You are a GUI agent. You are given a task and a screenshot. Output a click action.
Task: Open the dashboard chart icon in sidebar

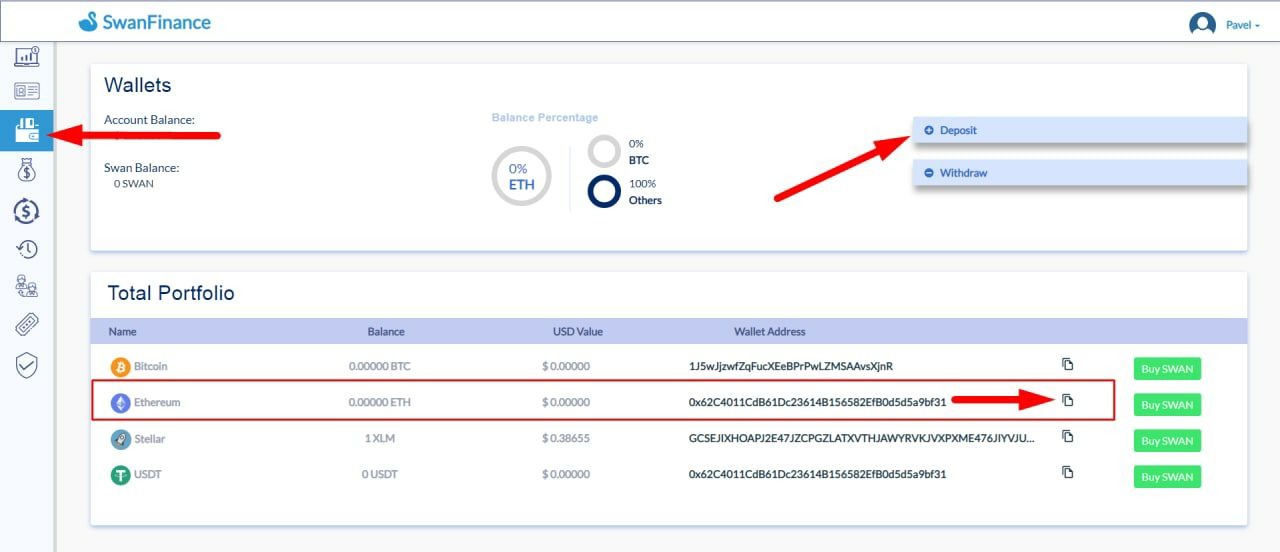27,57
